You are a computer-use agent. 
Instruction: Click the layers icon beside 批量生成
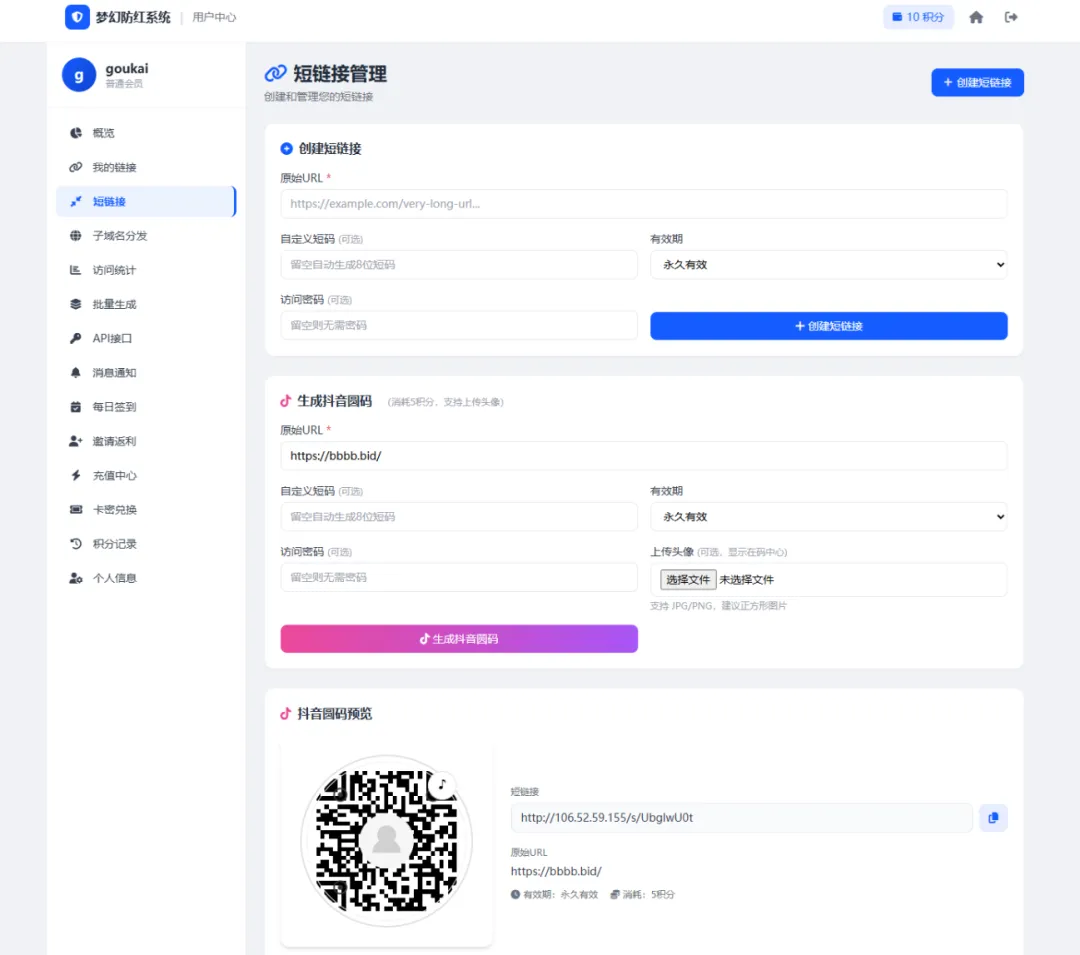[76, 304]
